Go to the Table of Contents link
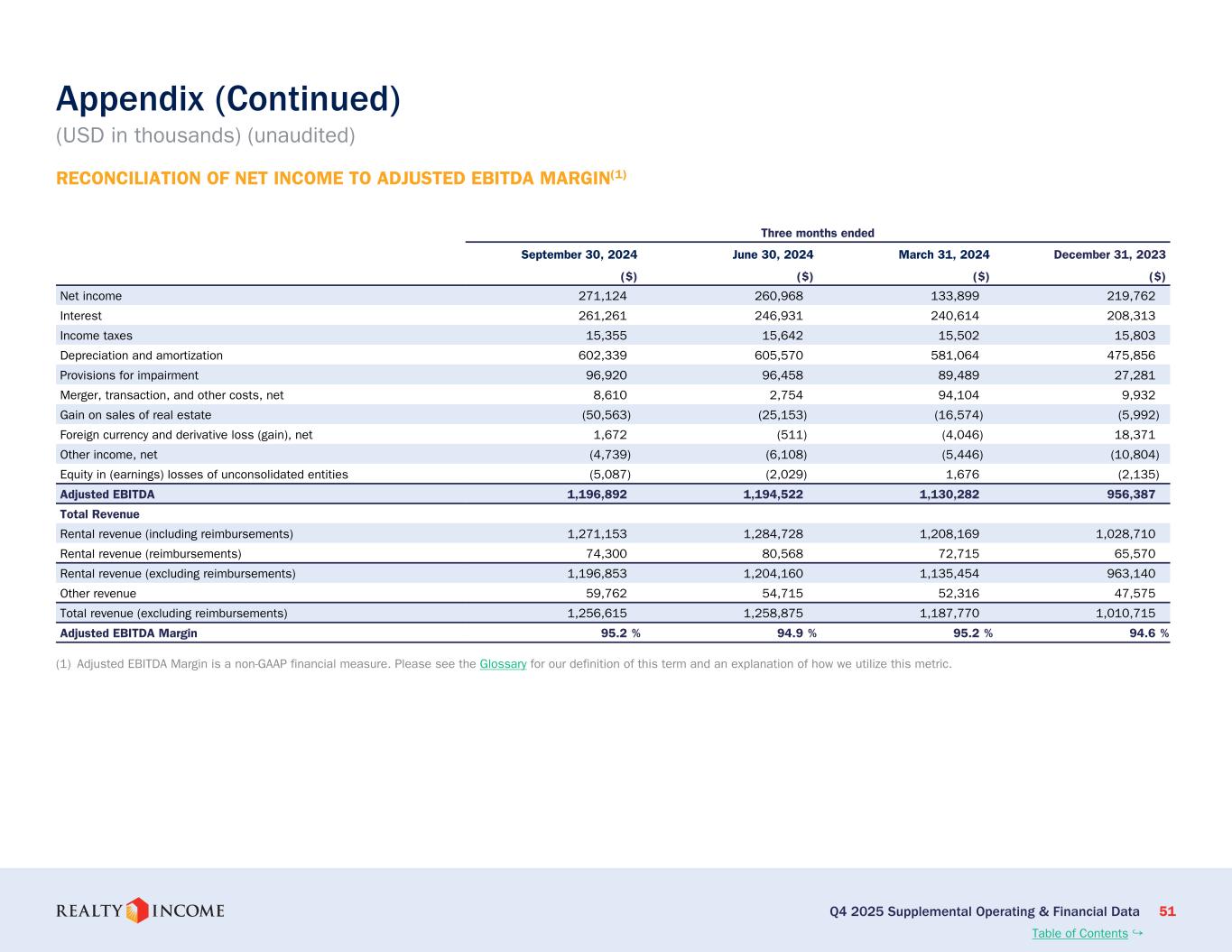Viewport: 1232px width, 952px height. (1079, 934)
